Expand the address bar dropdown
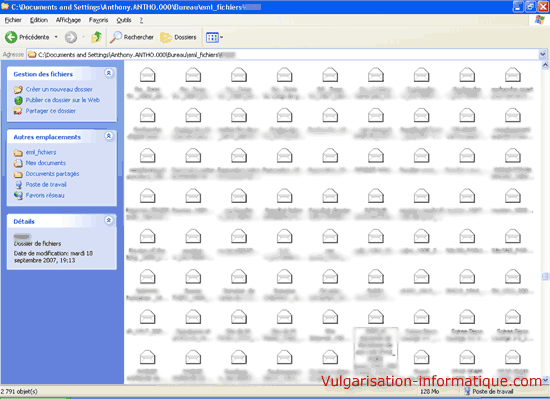The width and height of the screenshot is (550, 399). tap(542, 54)
